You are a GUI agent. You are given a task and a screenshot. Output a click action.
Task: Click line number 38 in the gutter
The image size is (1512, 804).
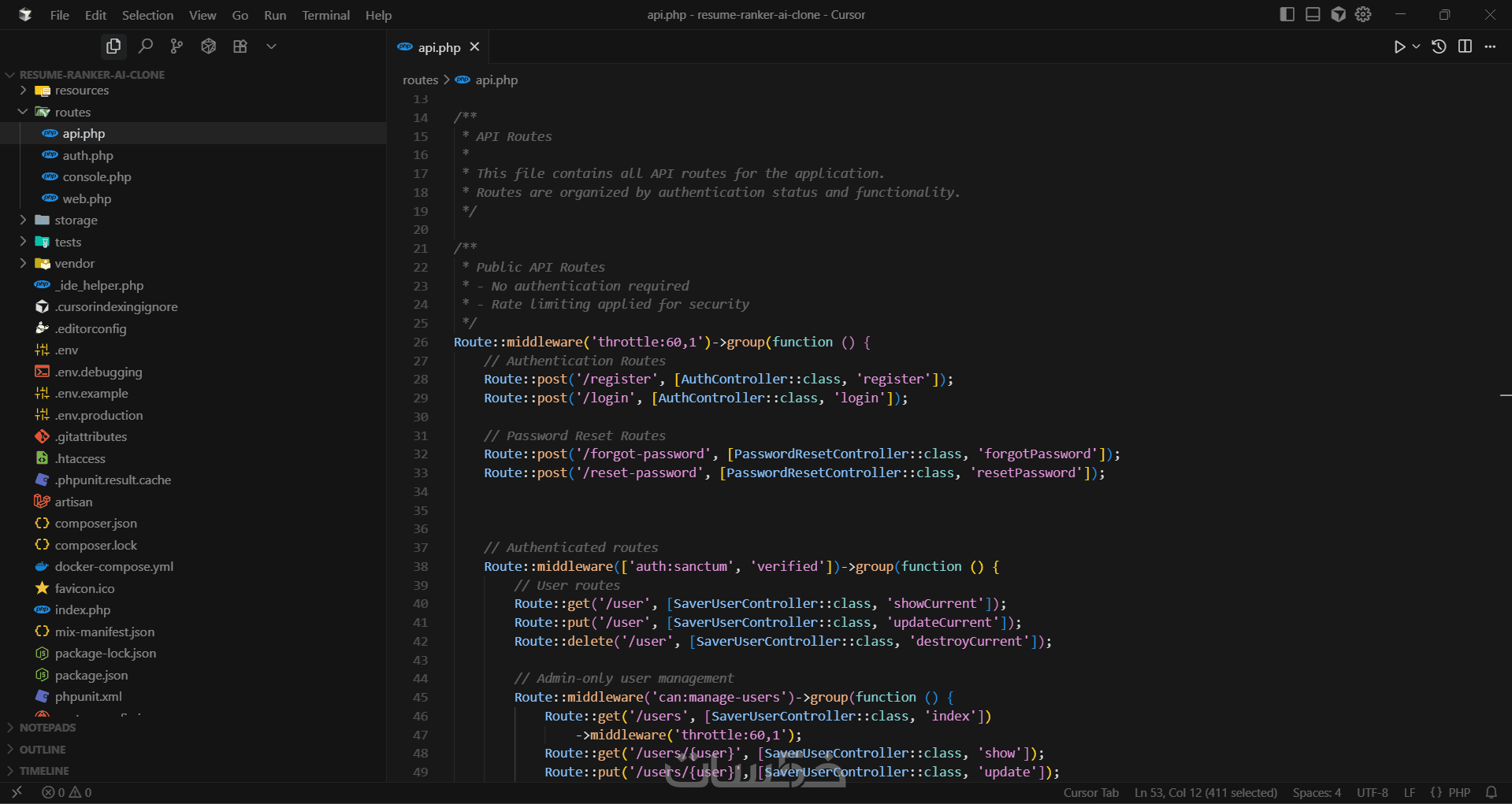[421, 567]
